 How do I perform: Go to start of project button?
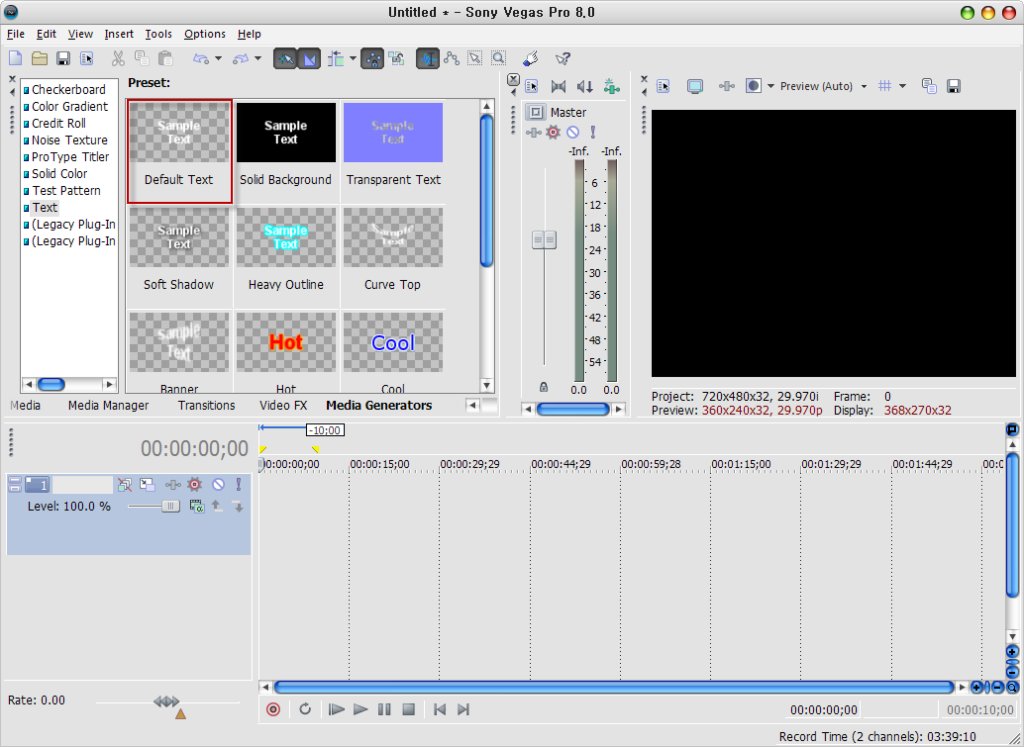[x=440, y=709]
